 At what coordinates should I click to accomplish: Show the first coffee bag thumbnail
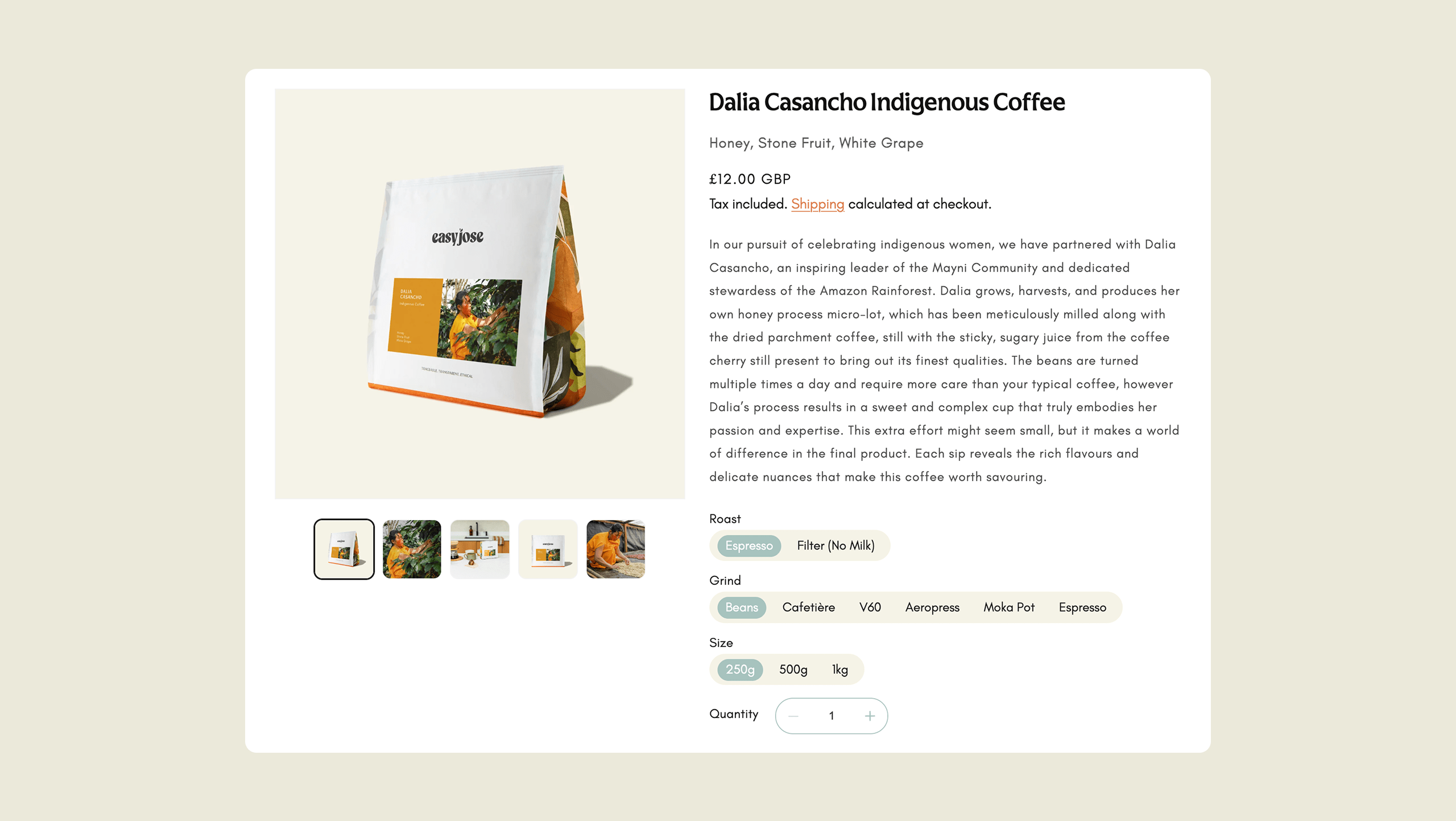pos(344,549)
